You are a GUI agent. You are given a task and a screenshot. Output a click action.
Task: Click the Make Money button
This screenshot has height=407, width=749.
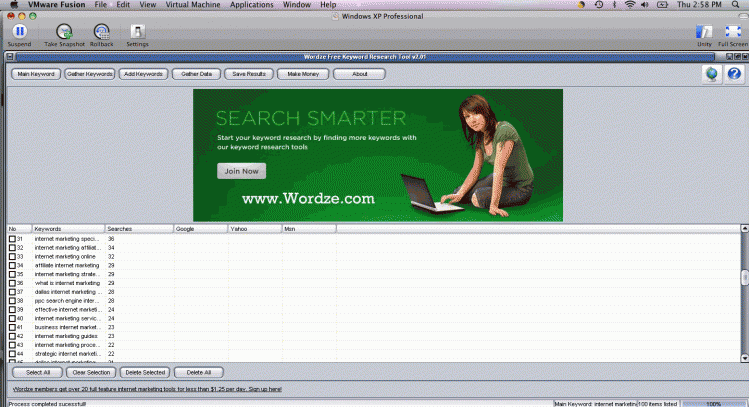pyautogui.click(x=303, y=74)
